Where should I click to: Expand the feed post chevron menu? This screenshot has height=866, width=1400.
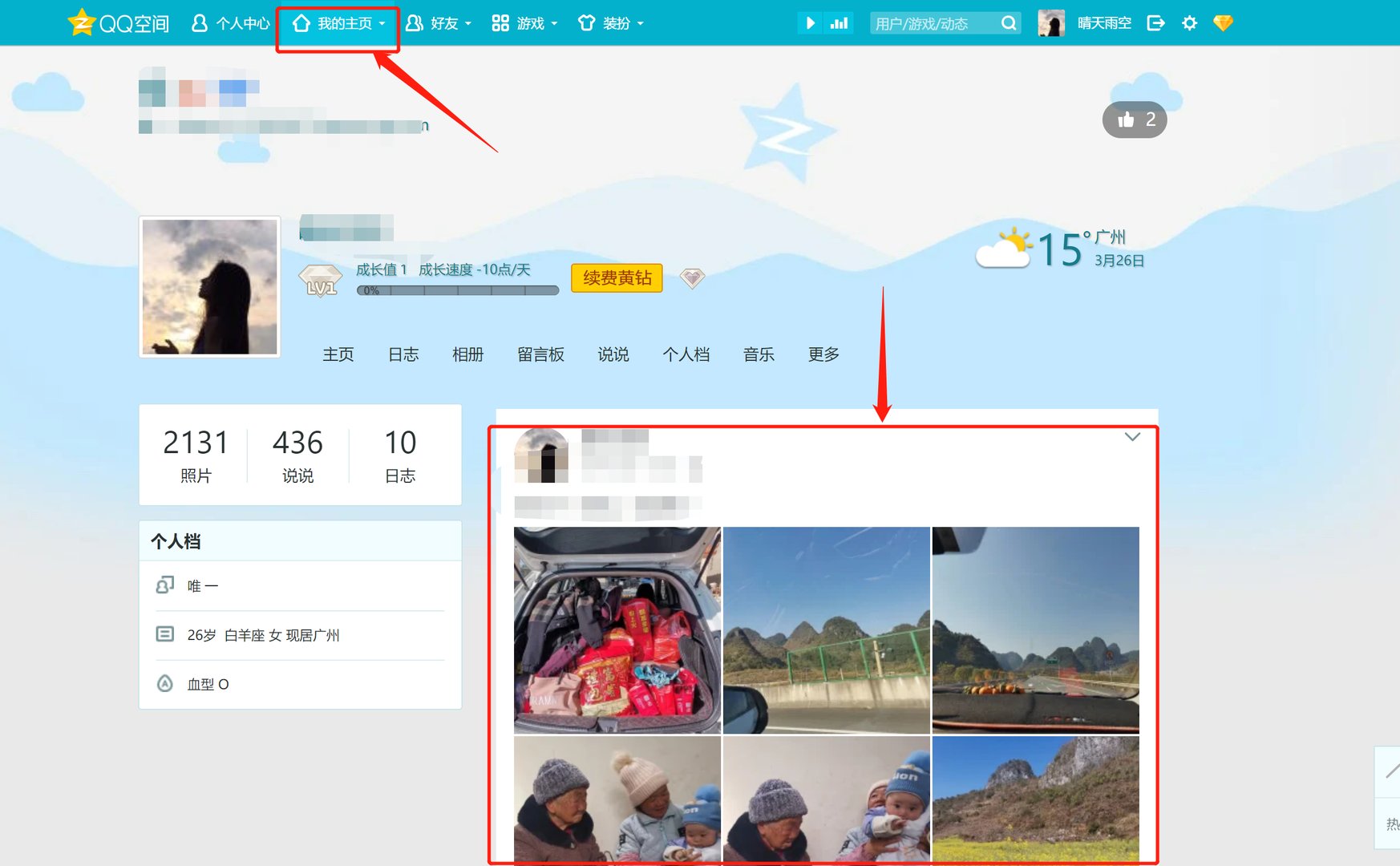coord(1132,437)
